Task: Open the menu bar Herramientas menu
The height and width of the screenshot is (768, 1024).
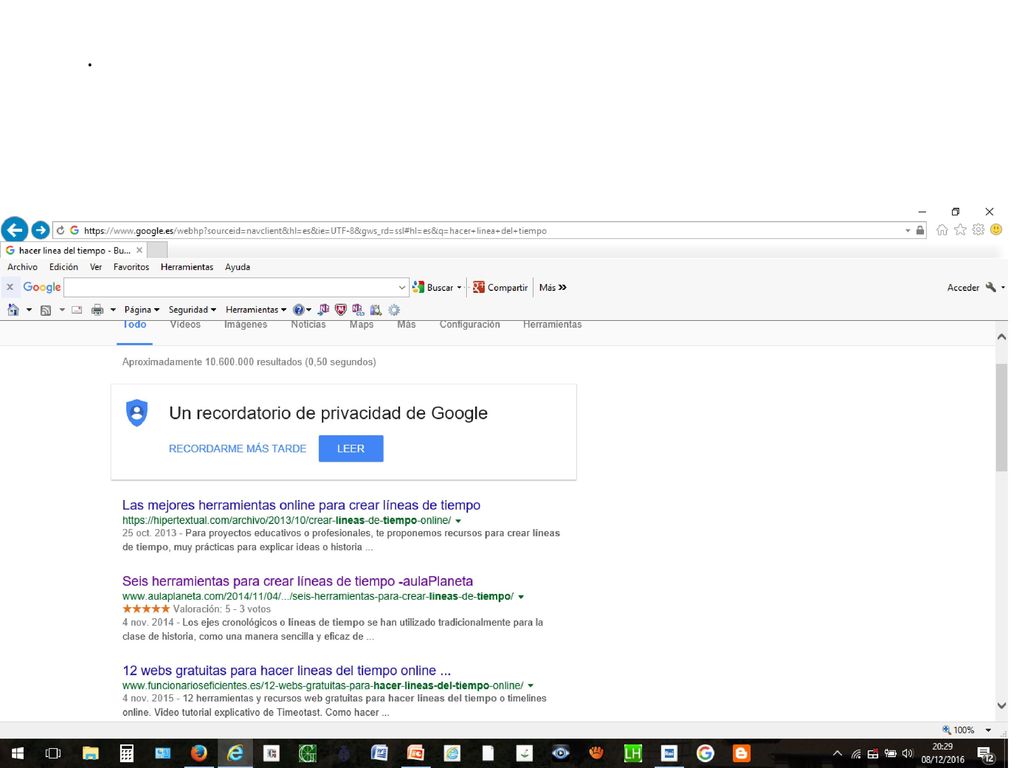Action: click(187, 267)
